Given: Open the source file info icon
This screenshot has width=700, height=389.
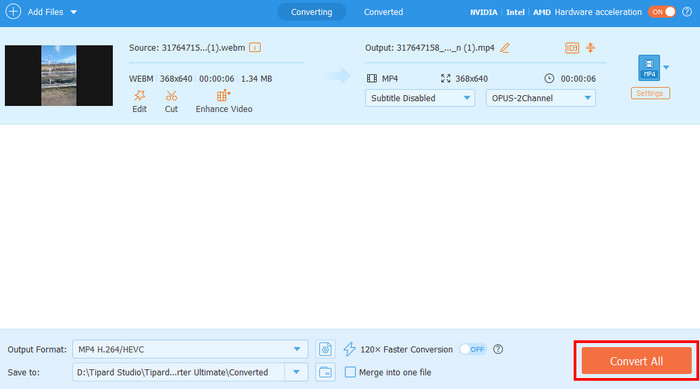Looking at the screenshot, I should 255,47.
